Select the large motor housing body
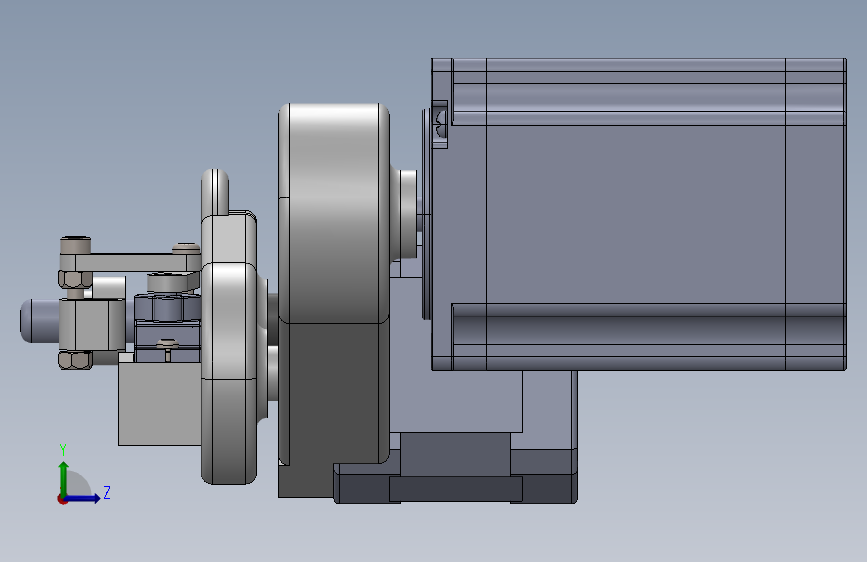The width and height of the screenshot is (867, 562). coord(639,214)
